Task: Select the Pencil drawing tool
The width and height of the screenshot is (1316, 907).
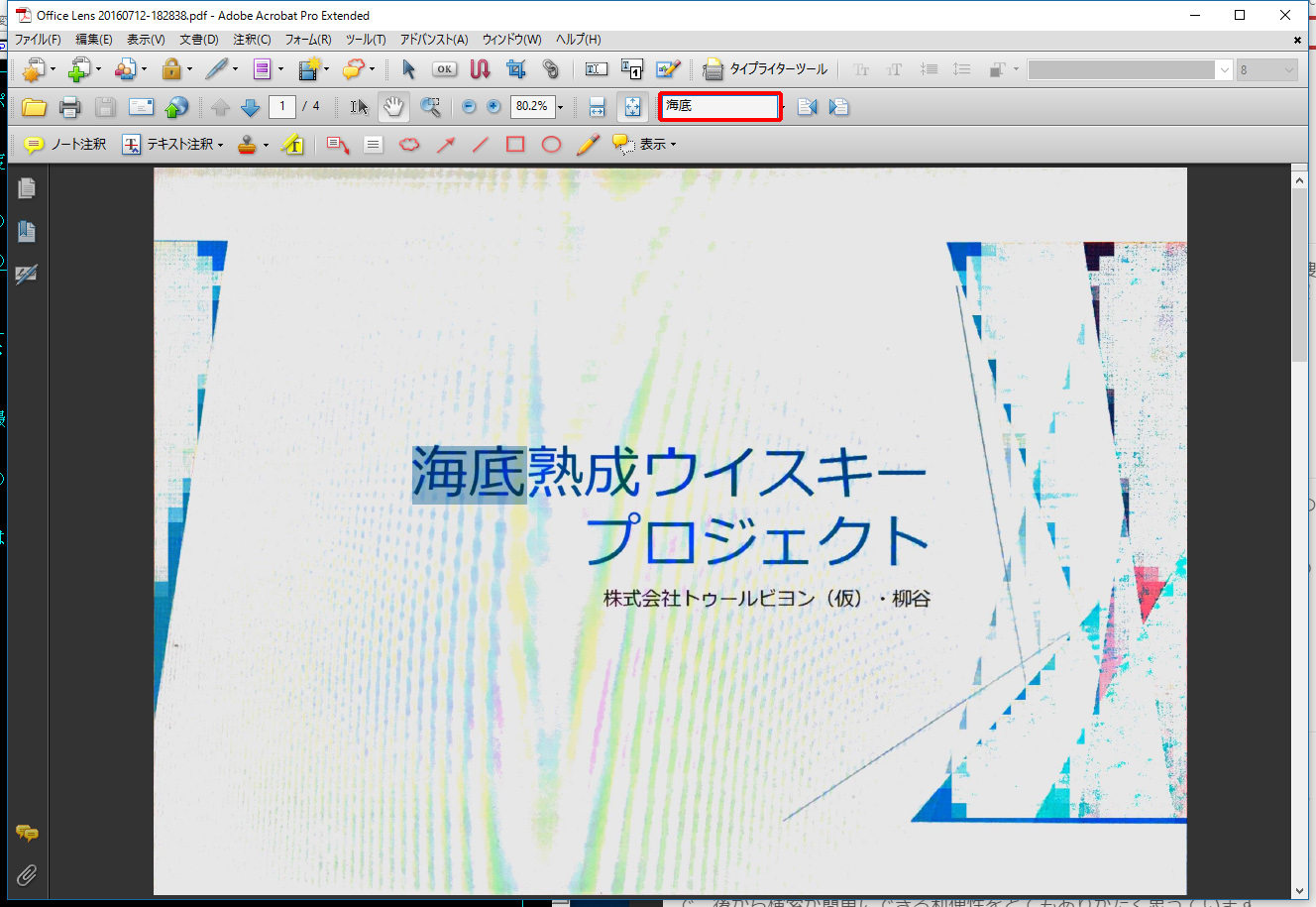Action: [x=588, y=145]
